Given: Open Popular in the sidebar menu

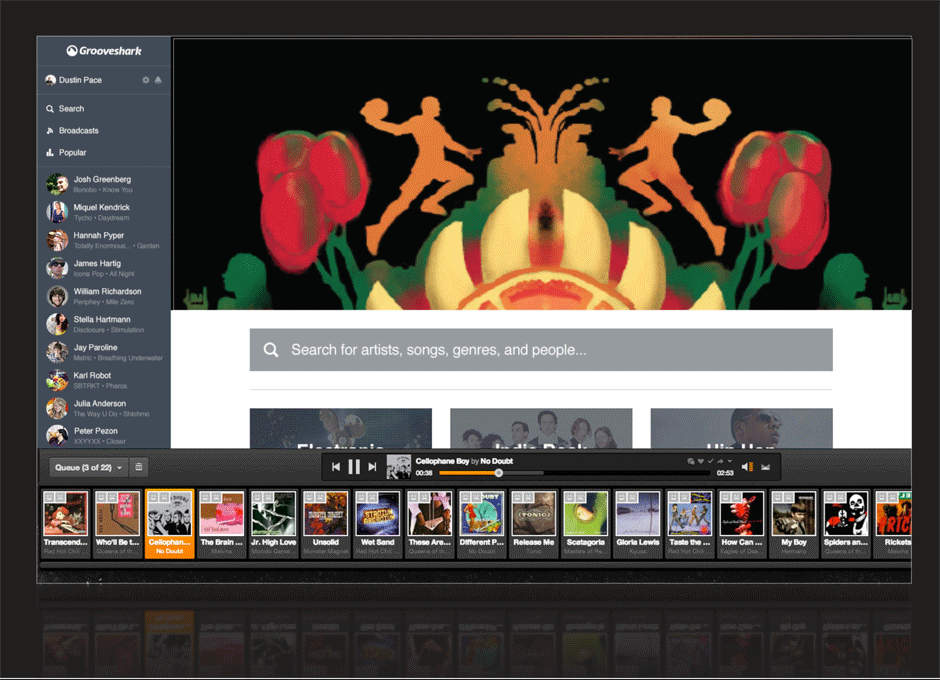Looking at the screenshot, I should [x=72, y=153].
